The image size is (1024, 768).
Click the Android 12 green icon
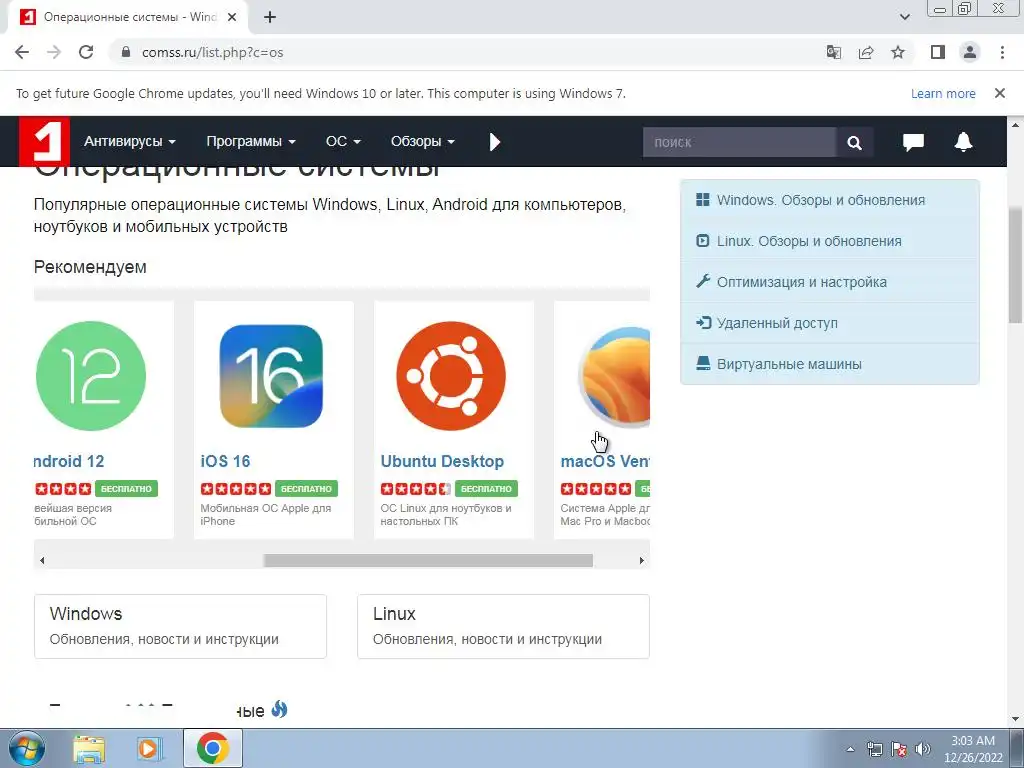pyautogui.click(x=91, y=376)
